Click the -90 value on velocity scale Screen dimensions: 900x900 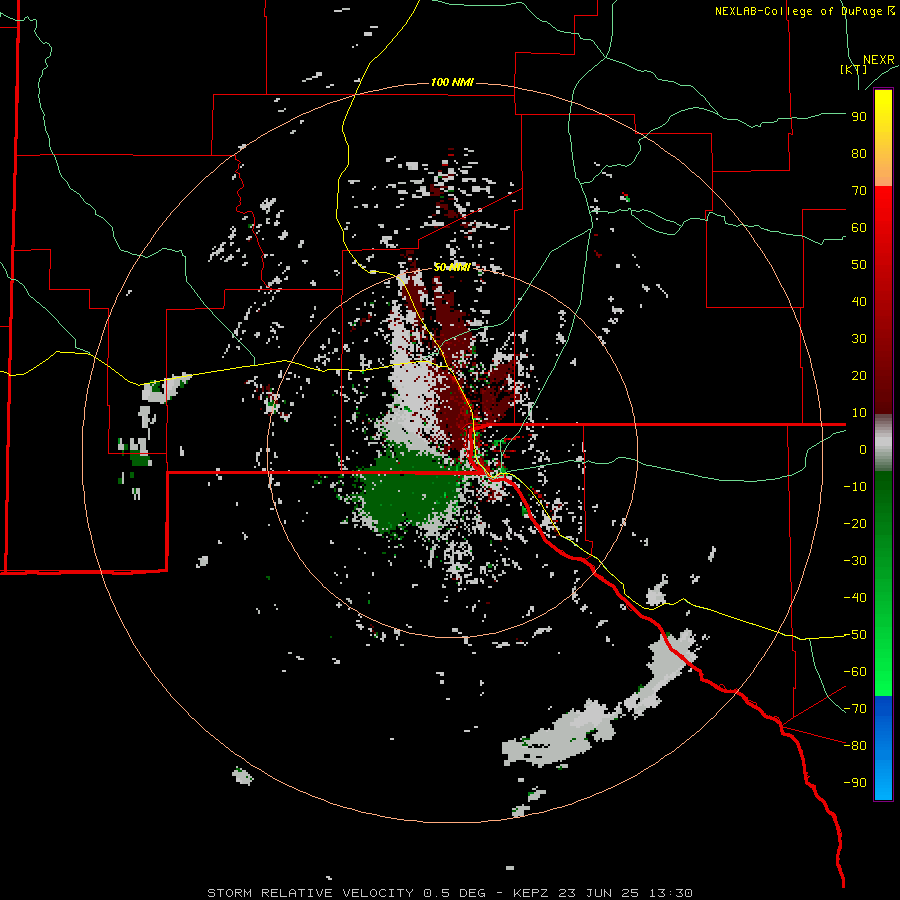coord(855,783)
